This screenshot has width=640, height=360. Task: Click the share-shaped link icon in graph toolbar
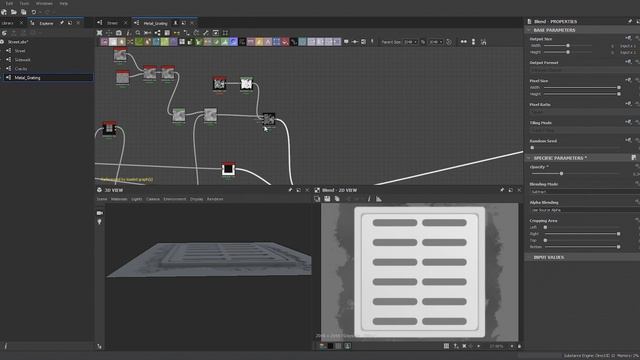[157, 33]
